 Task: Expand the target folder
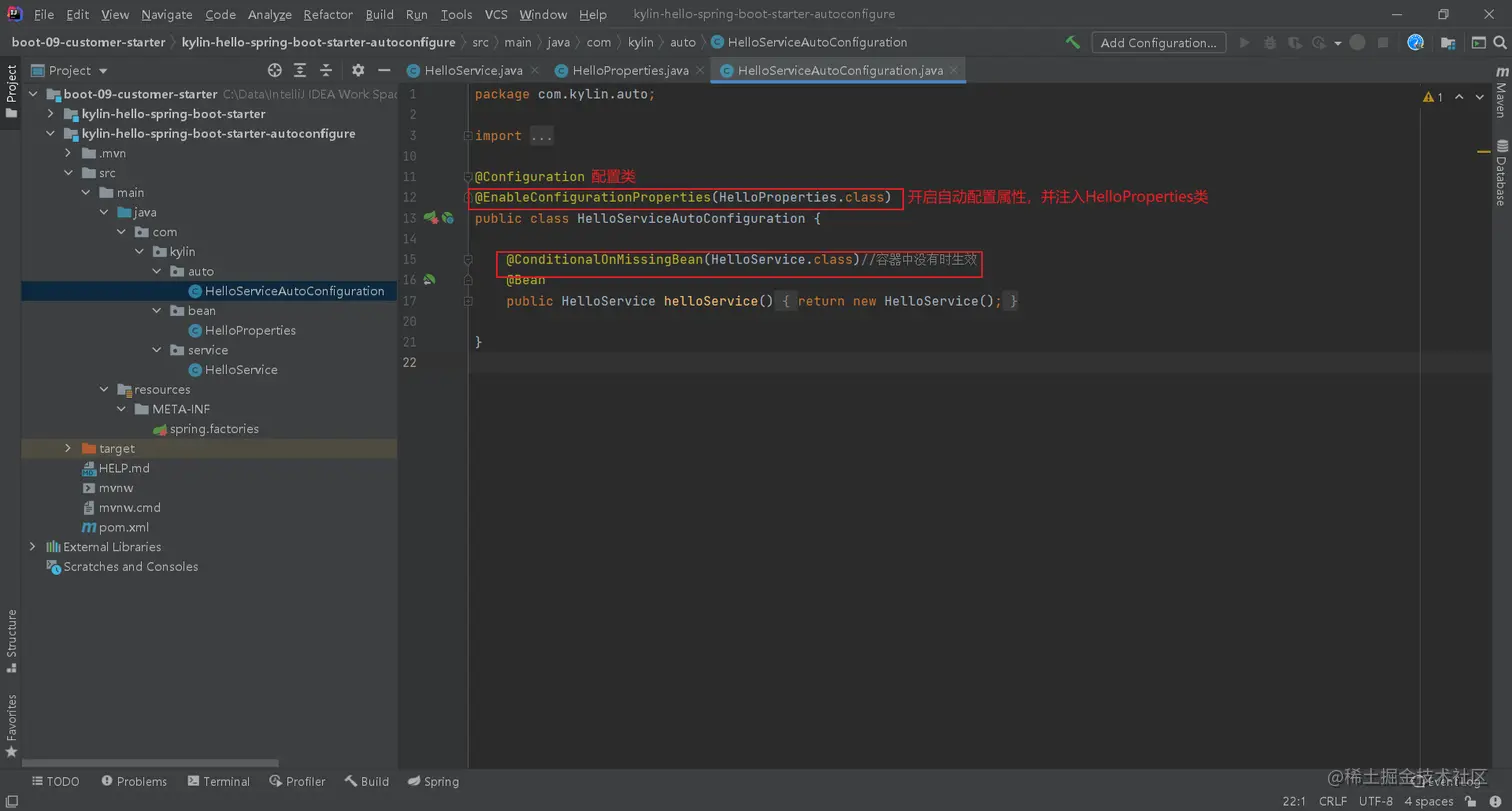click(67, 448)
